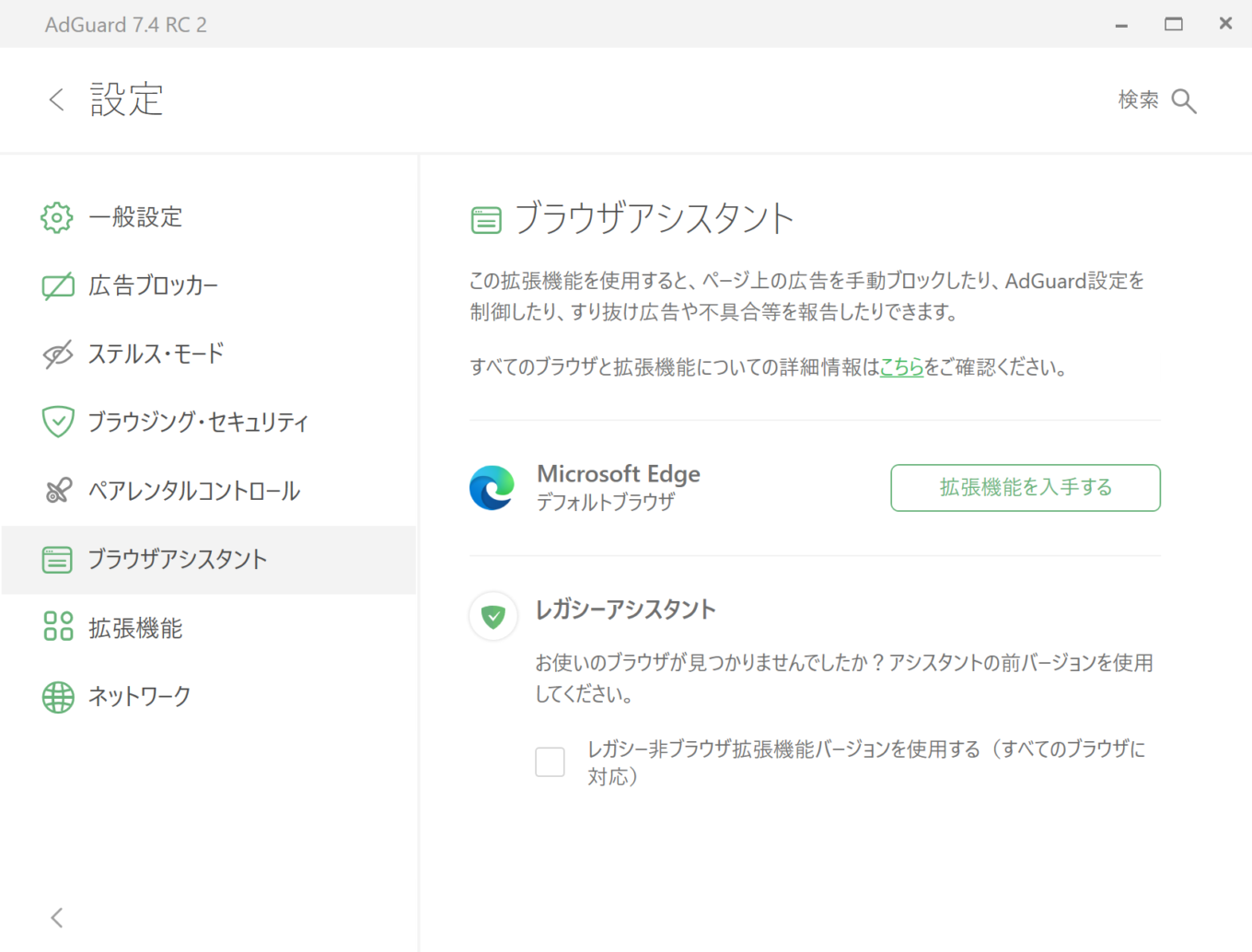Click the globe ネットワーク icon

[x=57, y=697]
